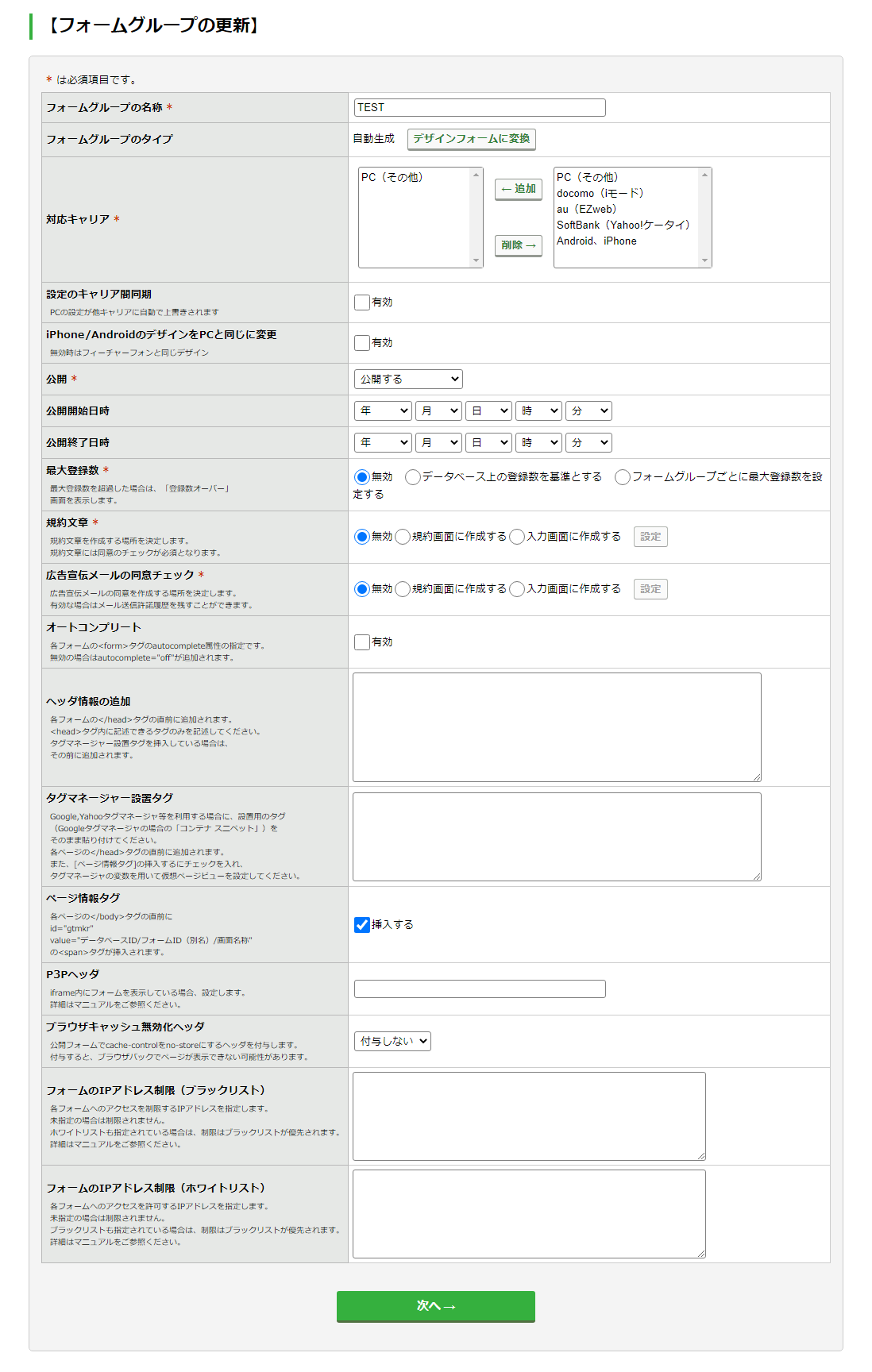Click 設定 button in 規約文章 row
The image size is (872, 1372).
[650, 537]
